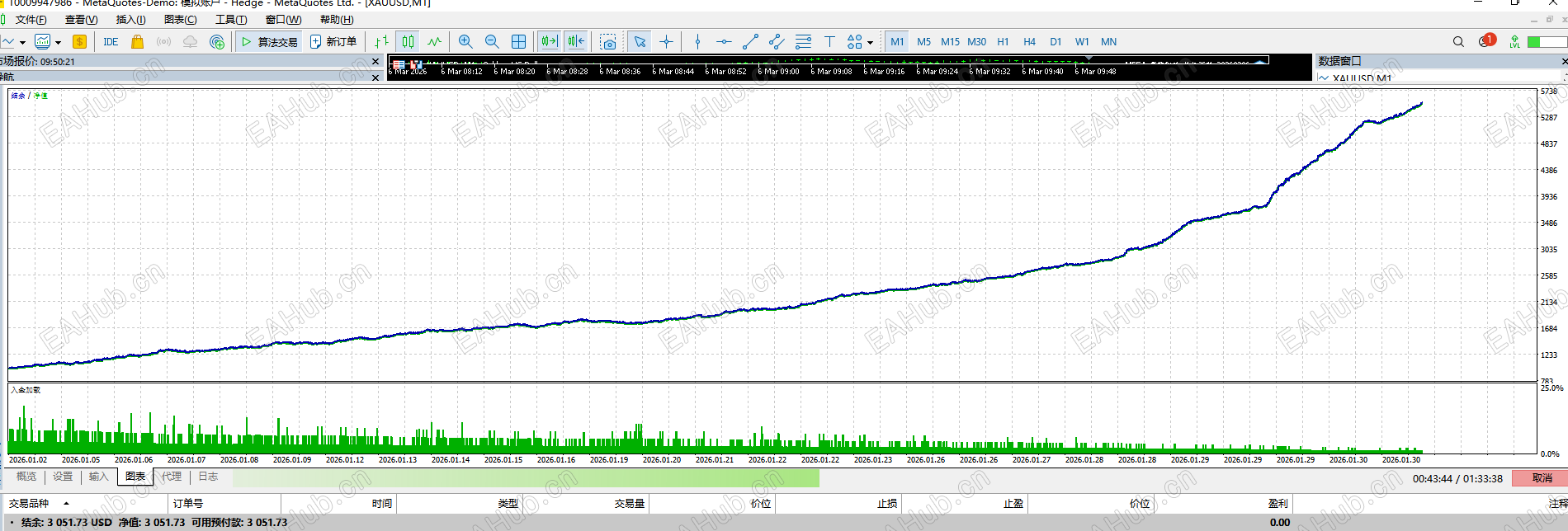Click the dollar Market Watch icon
Viewport: 1568px width, 531px height.
(79, 41)
